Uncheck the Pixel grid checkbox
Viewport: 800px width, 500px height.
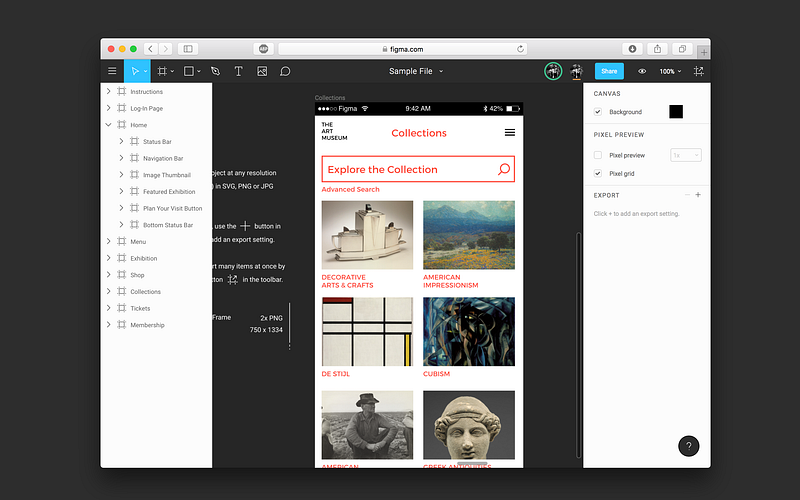tap(598, 173)
